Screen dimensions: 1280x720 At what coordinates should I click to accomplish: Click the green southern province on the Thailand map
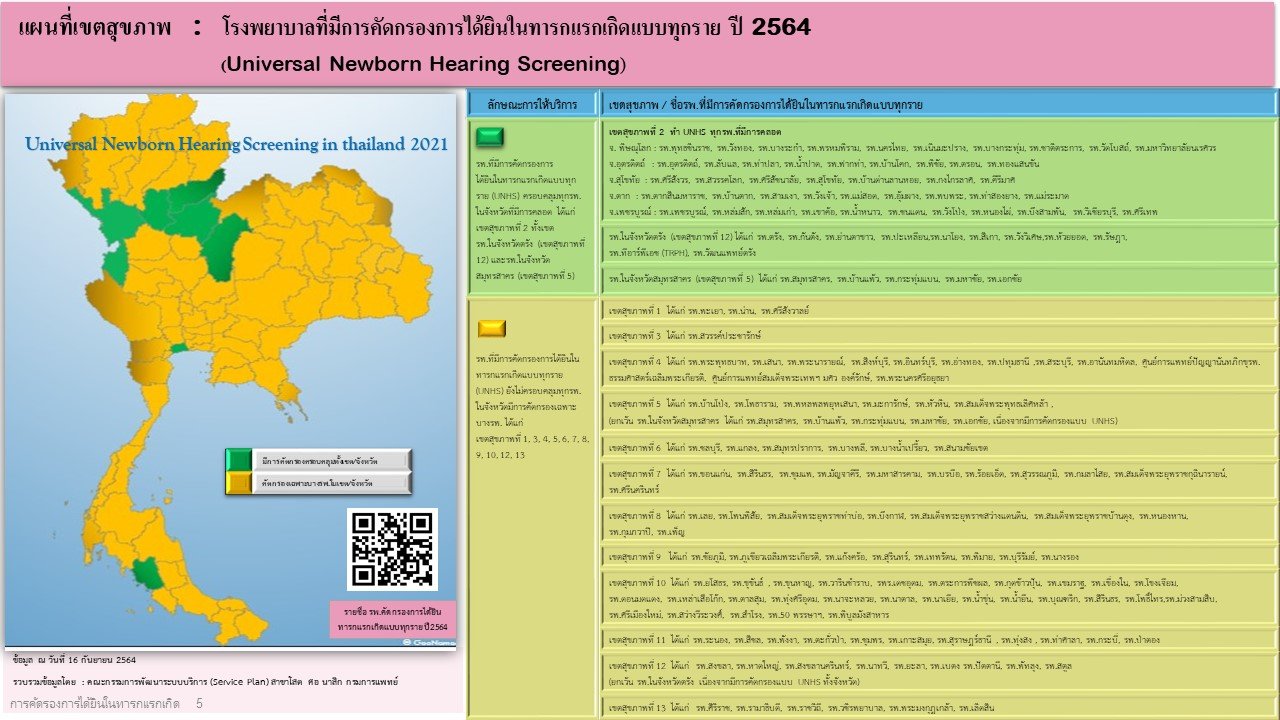pos(148,573)
